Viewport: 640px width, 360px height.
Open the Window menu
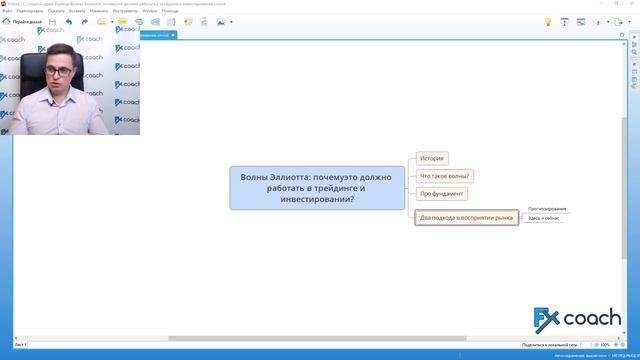click(x=150, y=11)
